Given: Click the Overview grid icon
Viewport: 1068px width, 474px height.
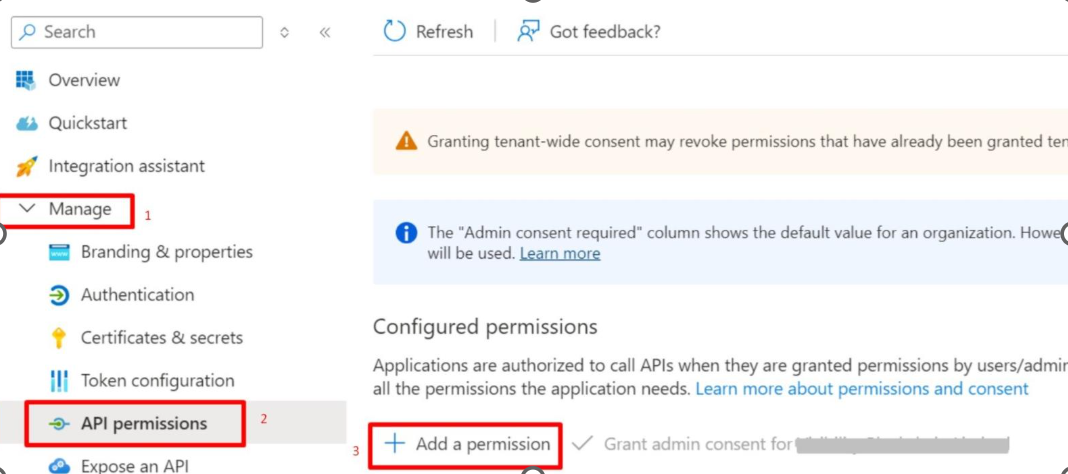Looking at the screenshot, I should click(26, 80).
